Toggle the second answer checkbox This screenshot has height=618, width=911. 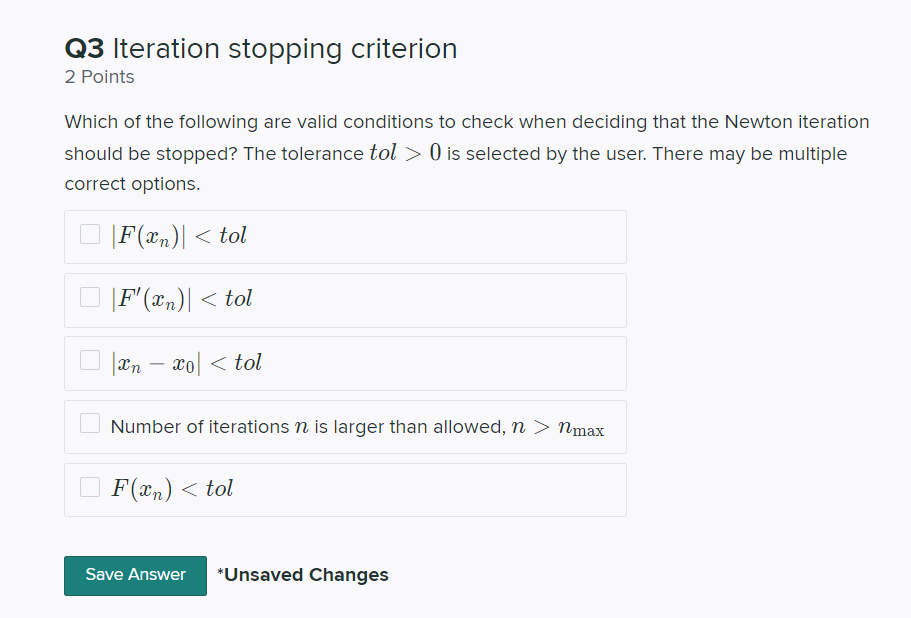89,297
